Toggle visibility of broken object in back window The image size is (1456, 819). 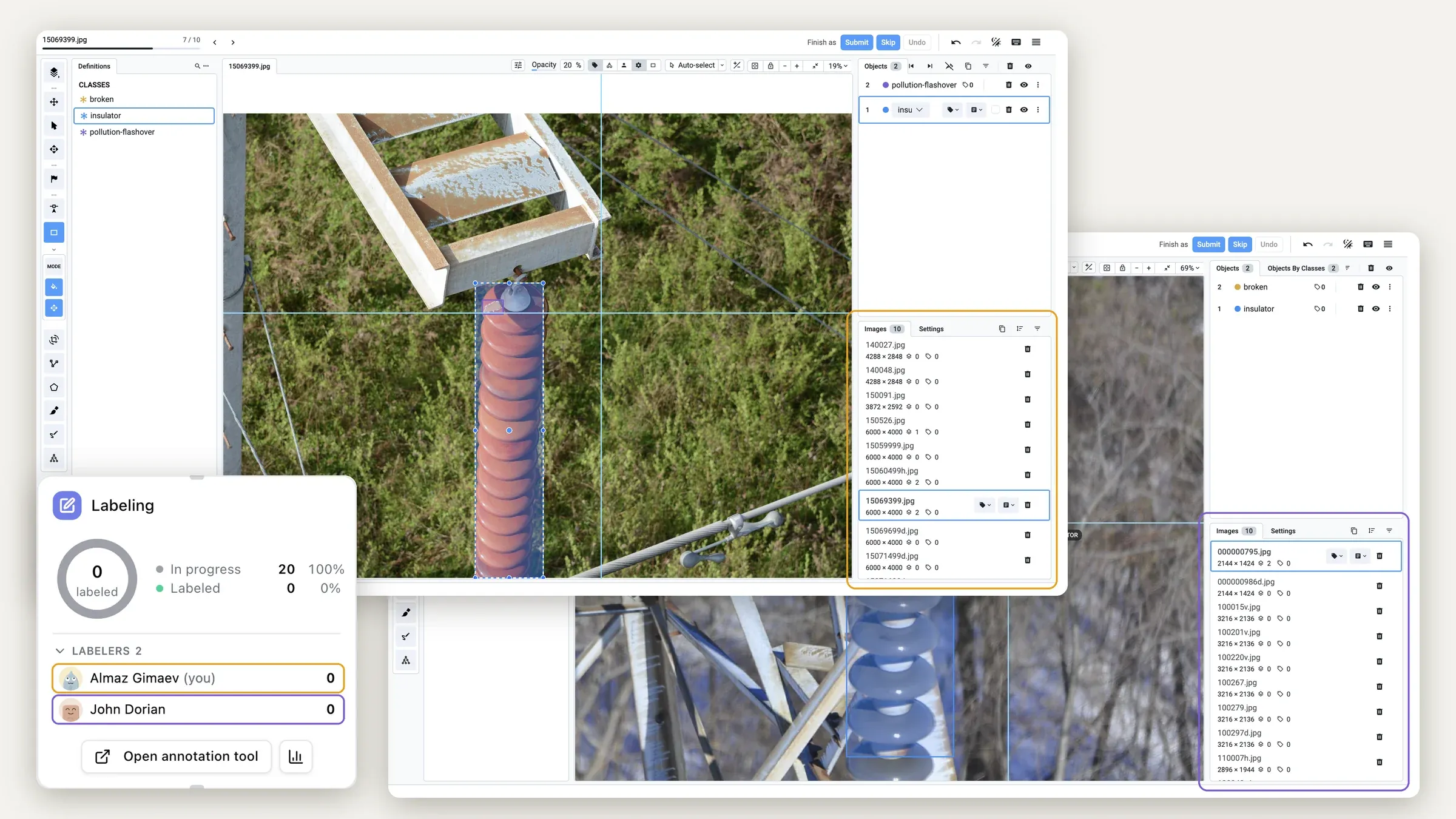1376,287
